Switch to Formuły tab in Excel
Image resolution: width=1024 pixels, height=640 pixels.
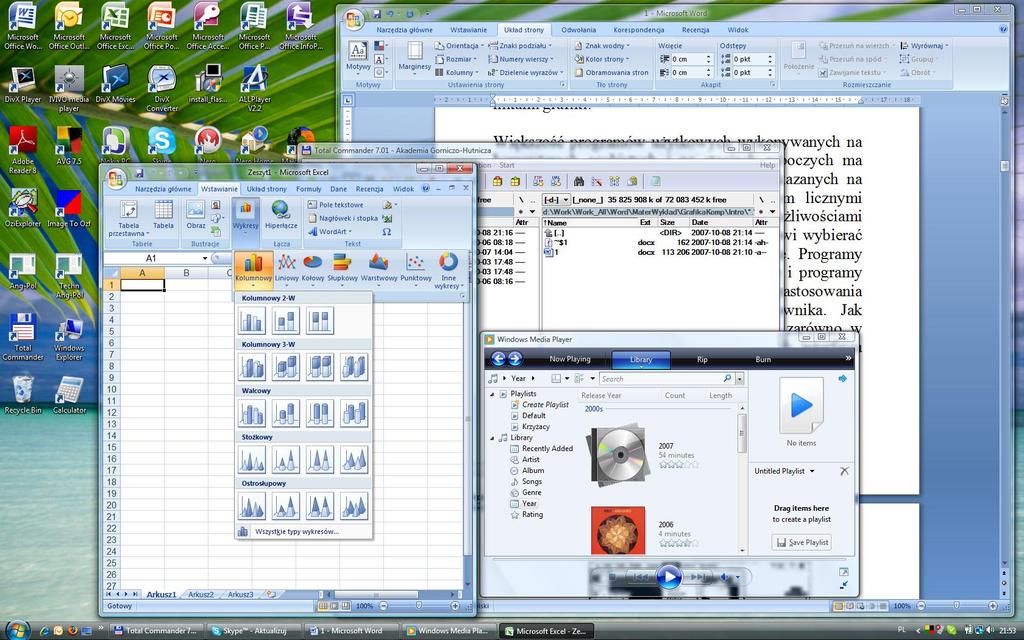click(x=308, y=189)
